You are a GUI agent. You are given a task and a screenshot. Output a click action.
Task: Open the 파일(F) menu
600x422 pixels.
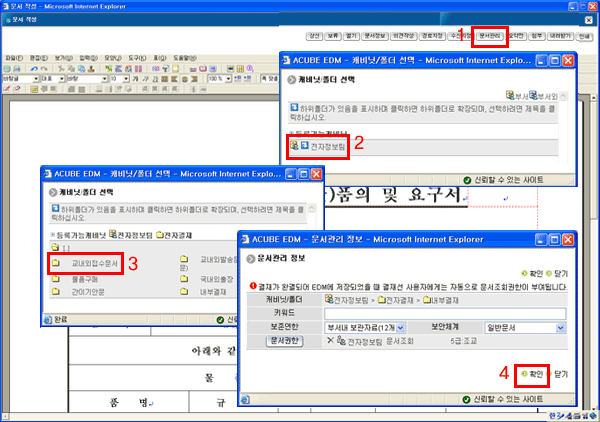(x=14, y=58)
